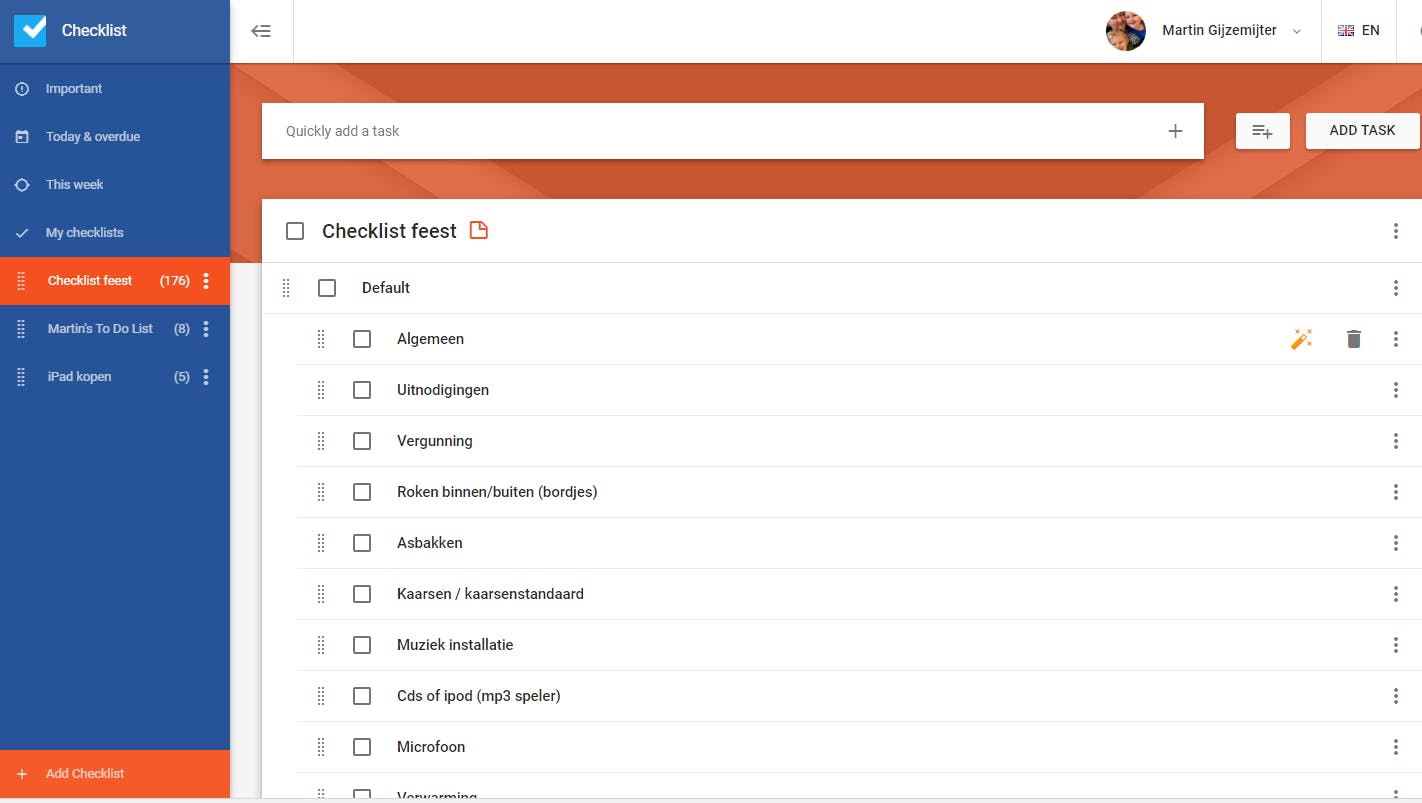Image resolution: width=1422 pixels, height=803 pixels.
Task: Focus the Quickly add a task field
Action: point(733,131)
